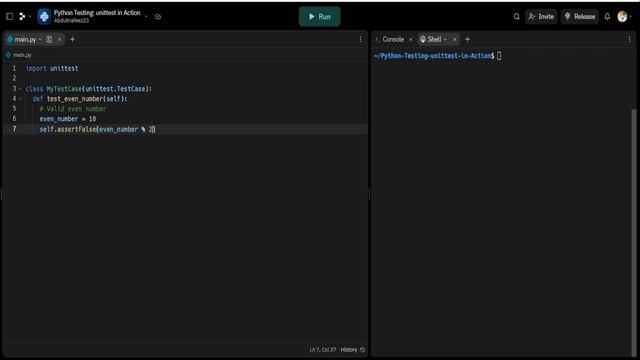640x360 pixels.
Task: Click the even_number = 10 code line
Action: point(68,119)
